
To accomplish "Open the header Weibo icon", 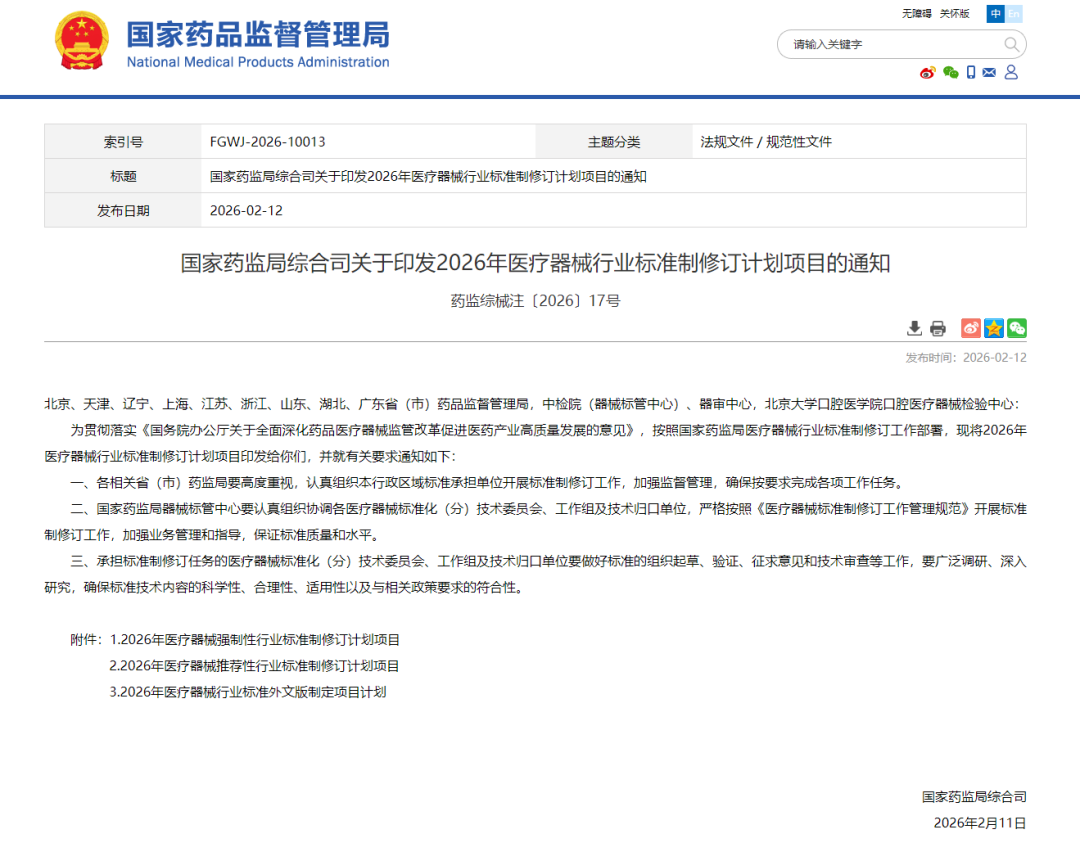I will 928,72.
